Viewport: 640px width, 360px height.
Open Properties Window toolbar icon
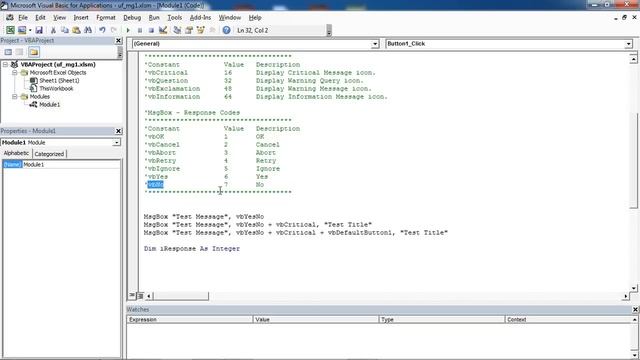click(x=189, y=30)
